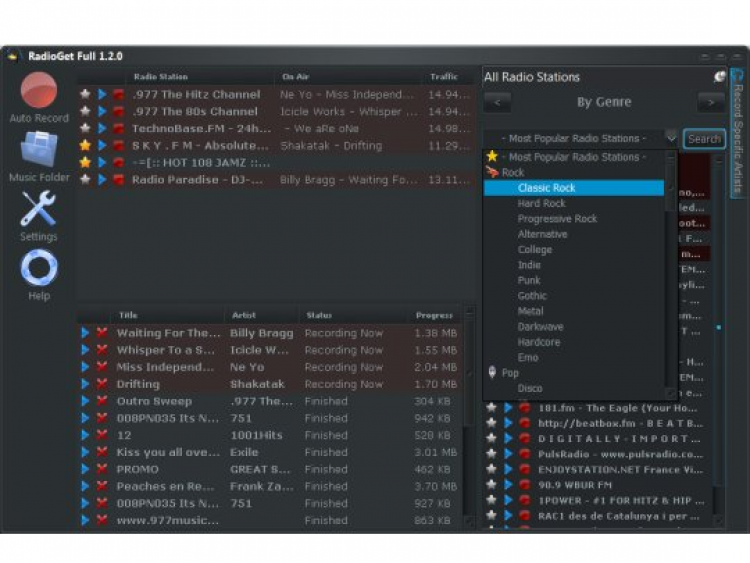Toggle favorite star for 181.fm The Eagle
This screenshot has width=750, height=563.
(x=491, y=408)
